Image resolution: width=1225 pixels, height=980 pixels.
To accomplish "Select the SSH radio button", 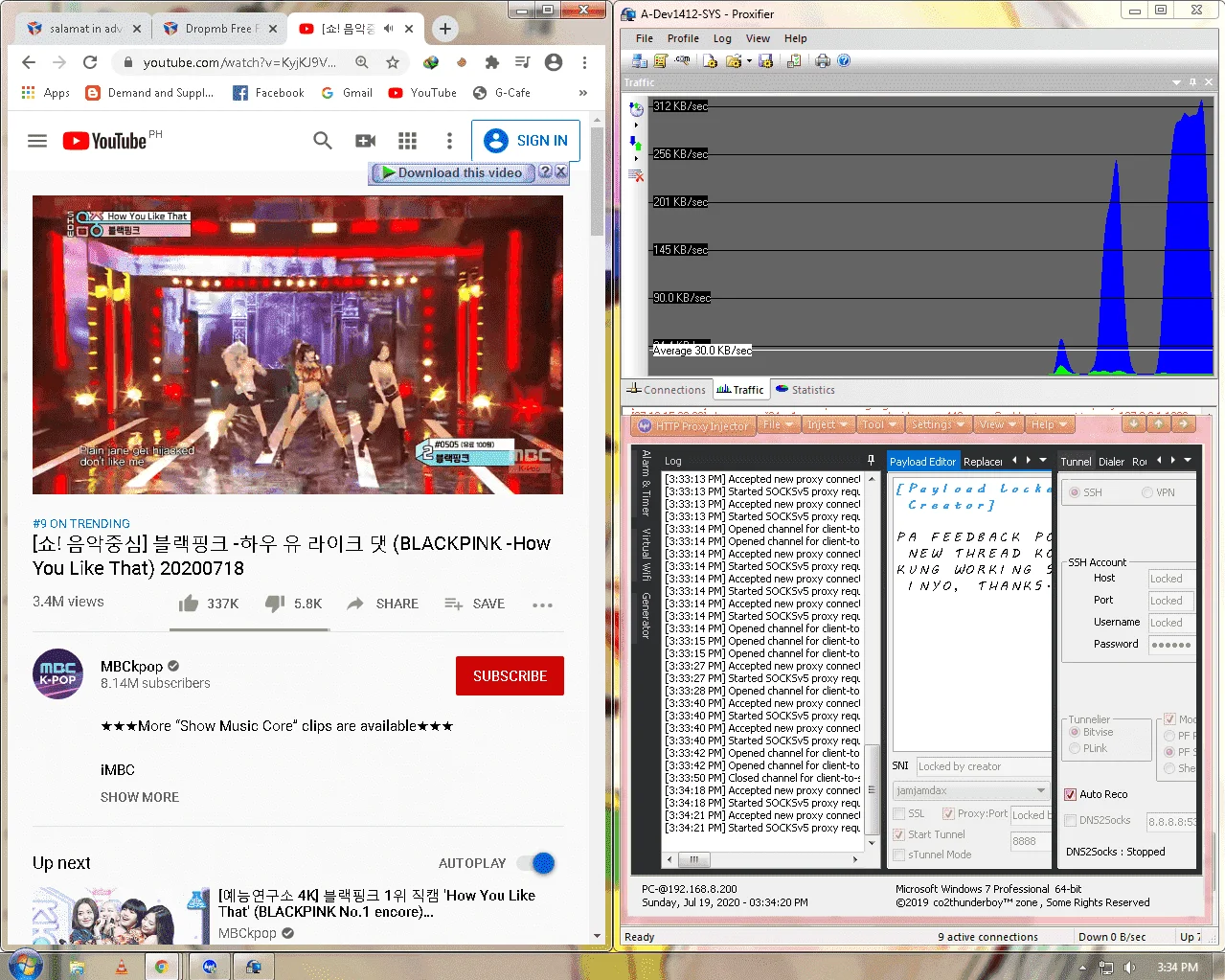I will point(1075,492).
